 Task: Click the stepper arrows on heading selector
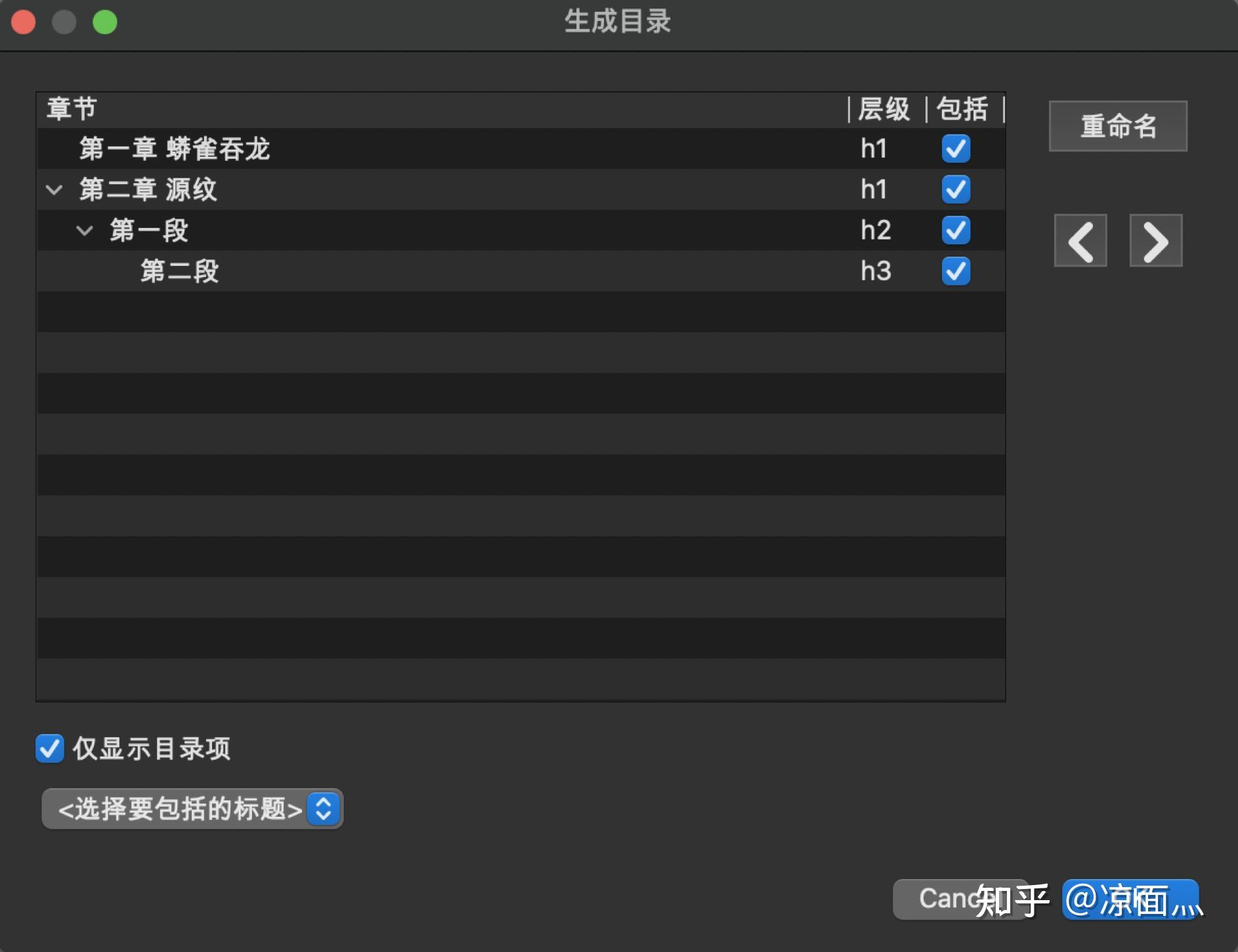point(323,809)
